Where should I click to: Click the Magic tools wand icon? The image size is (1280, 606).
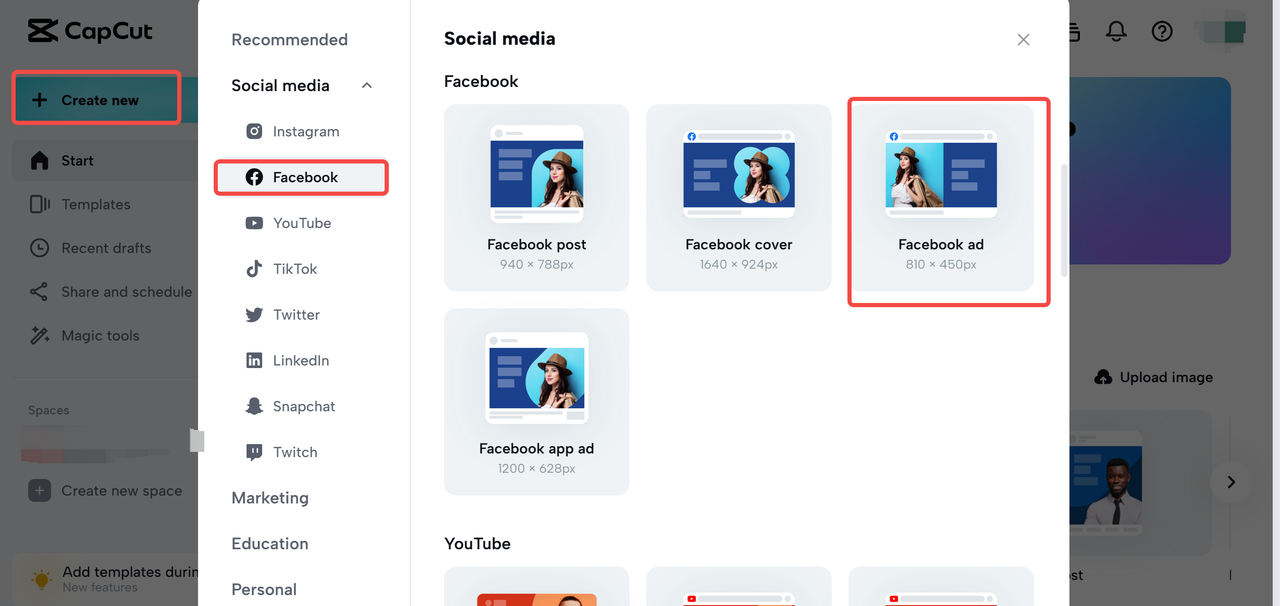[x=39, y=336]
